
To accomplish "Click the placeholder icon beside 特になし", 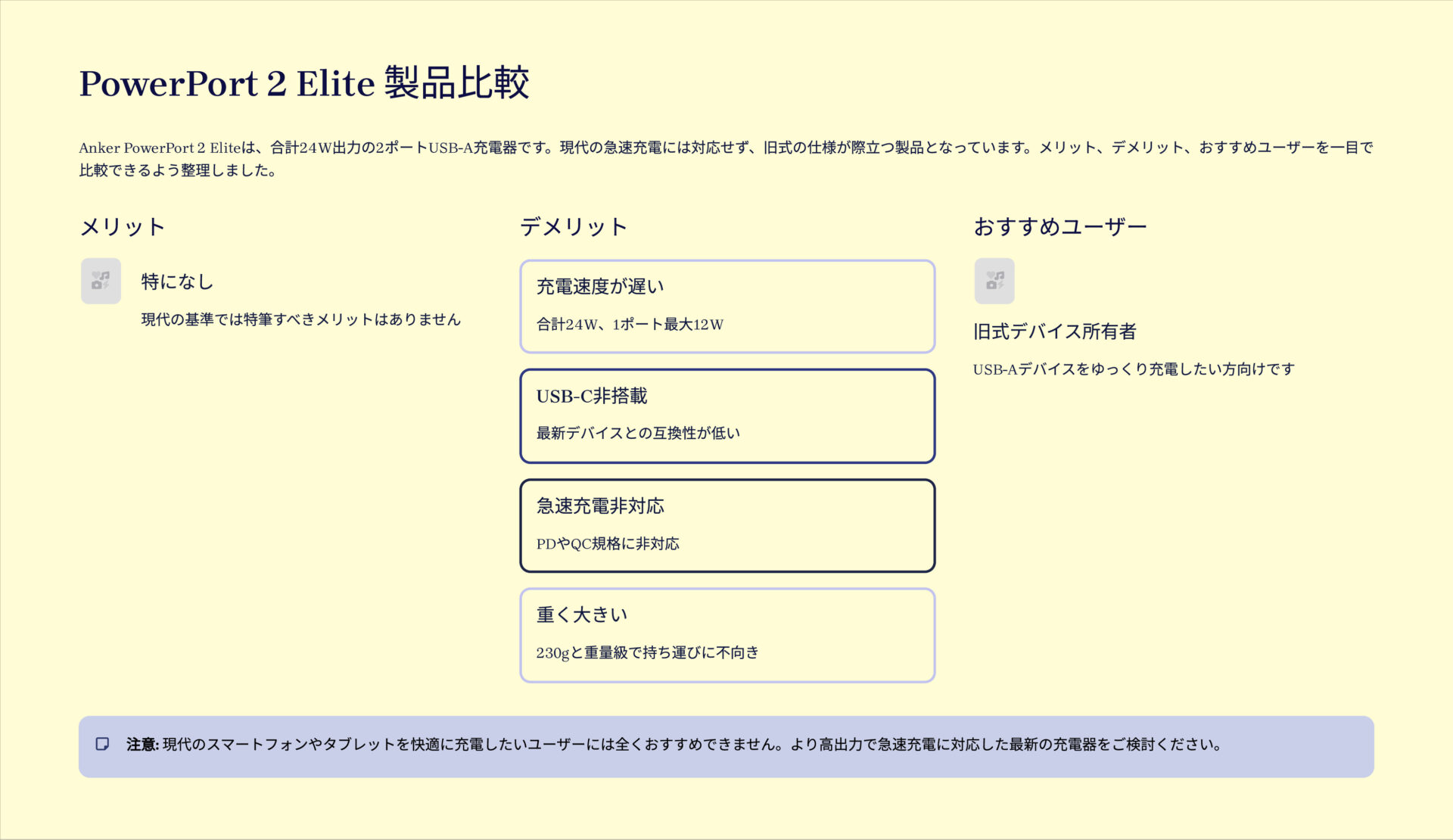I will click(x=101, y=281).
